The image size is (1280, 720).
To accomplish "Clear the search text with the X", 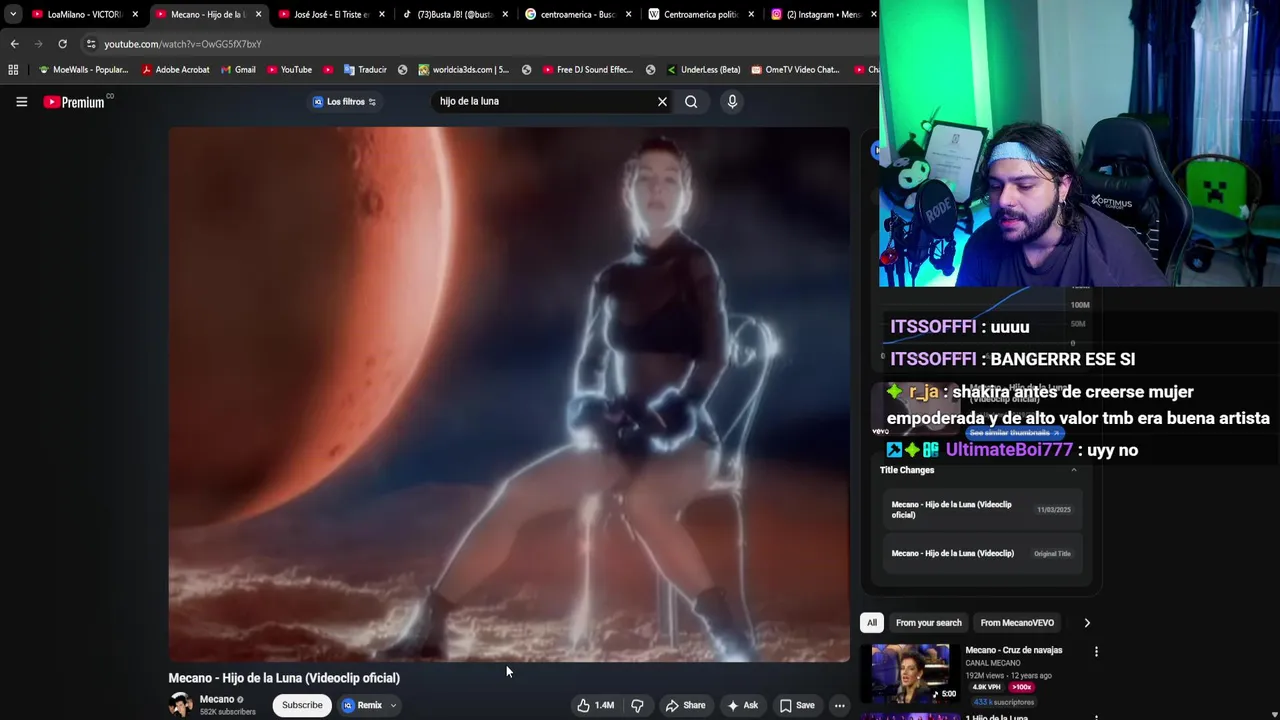I will [662, 101].
